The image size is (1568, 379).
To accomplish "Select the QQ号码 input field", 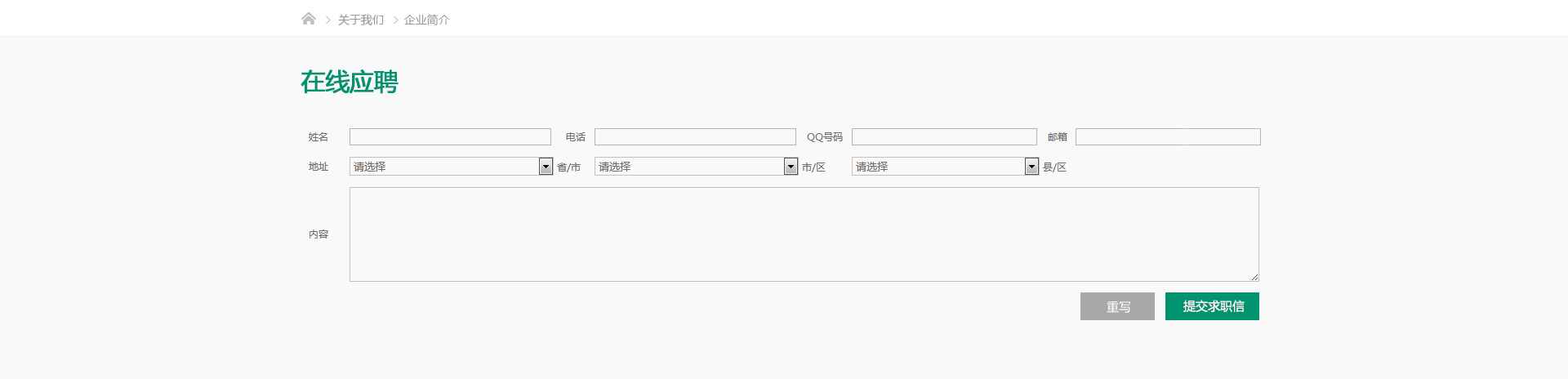I will click(944, 137).
